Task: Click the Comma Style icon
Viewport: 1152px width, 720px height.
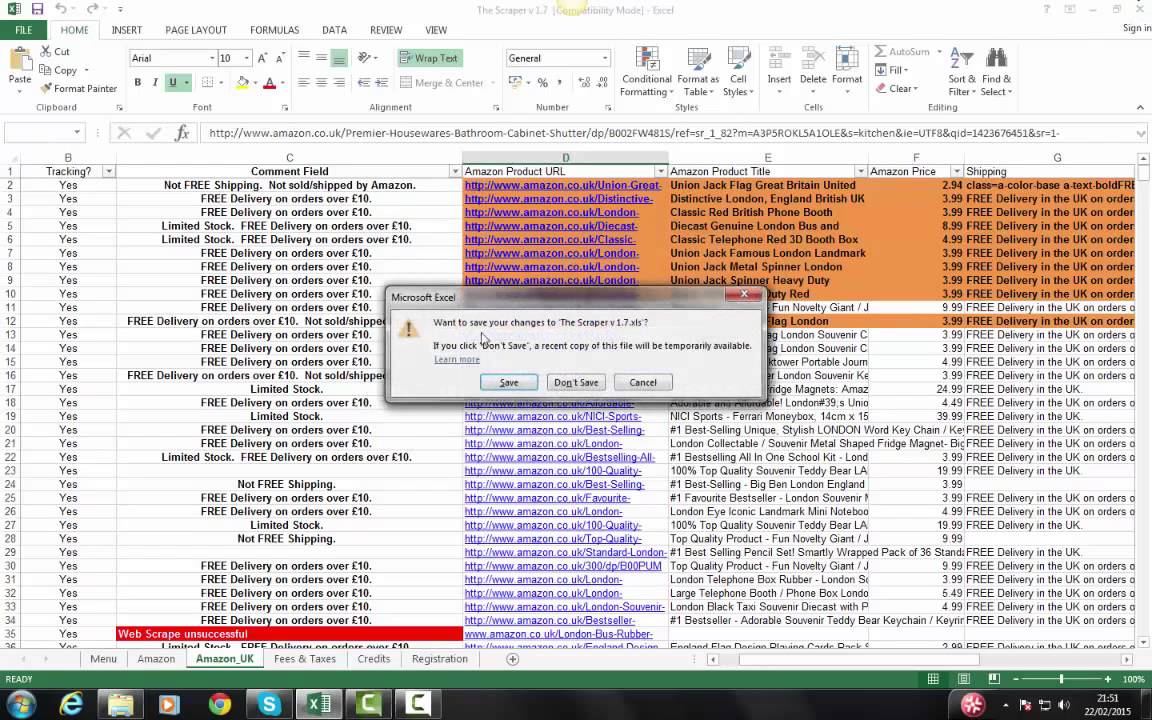Action: [x=560, y=82]
